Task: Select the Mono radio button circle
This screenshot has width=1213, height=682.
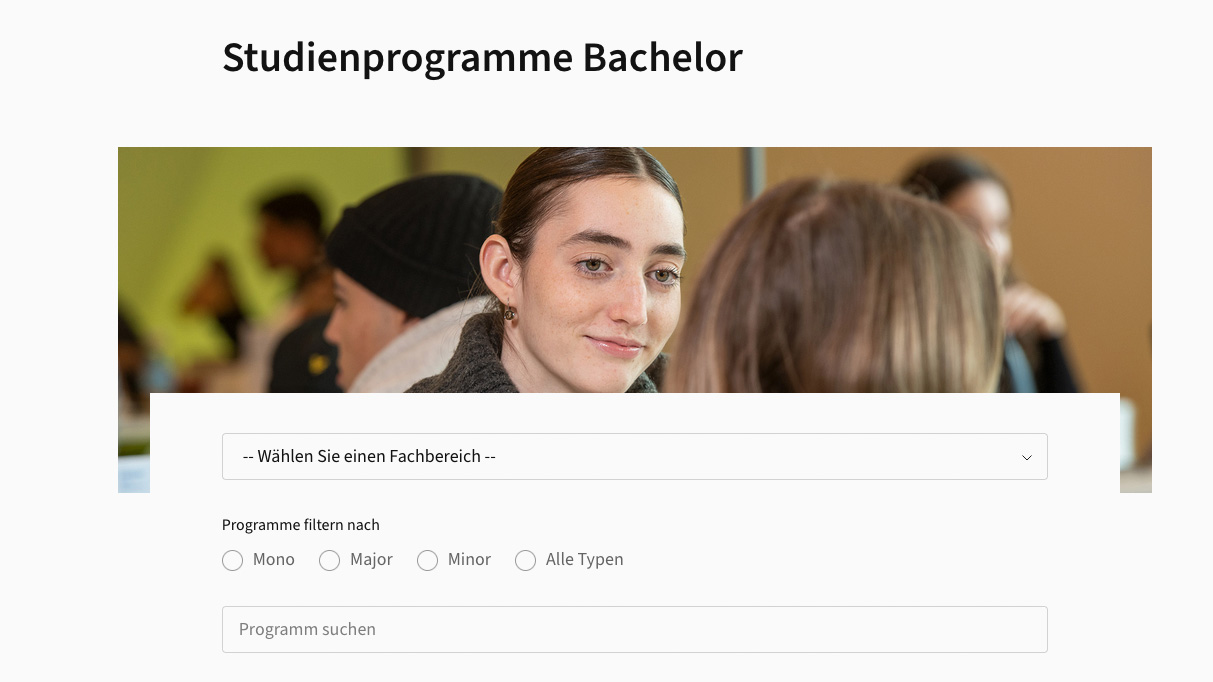Action: coord(233,561)
